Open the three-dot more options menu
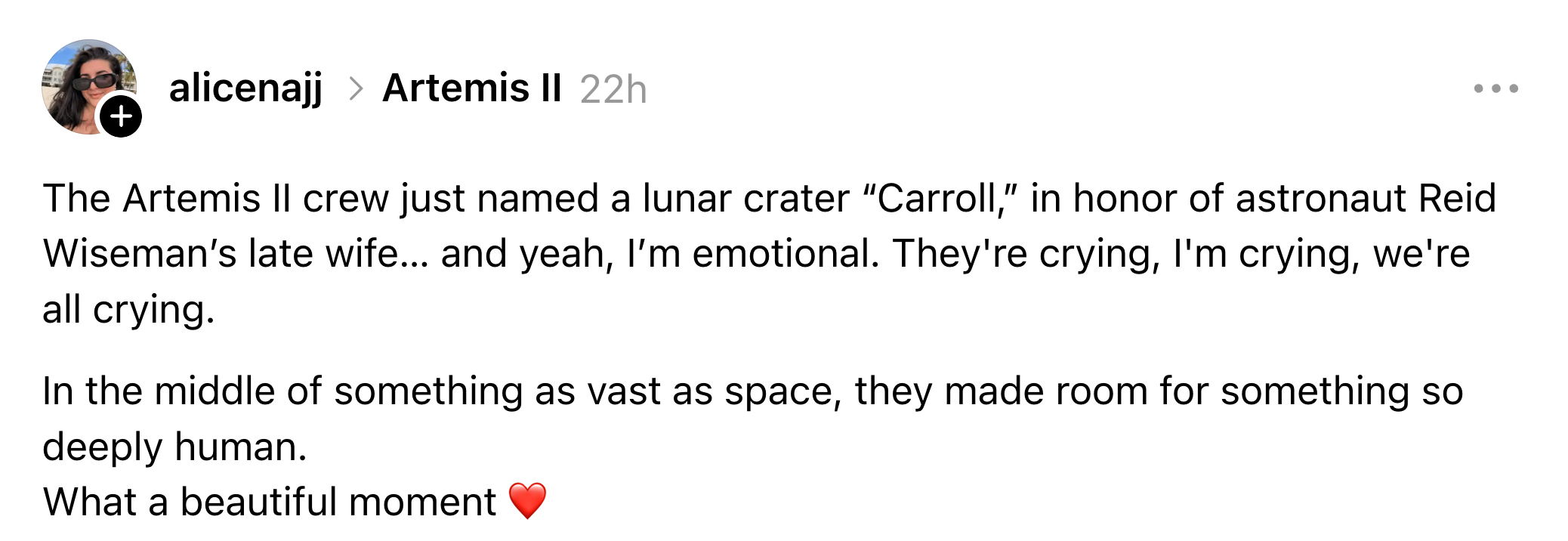Viewport: 1568px width, 541px height. 1495,88
